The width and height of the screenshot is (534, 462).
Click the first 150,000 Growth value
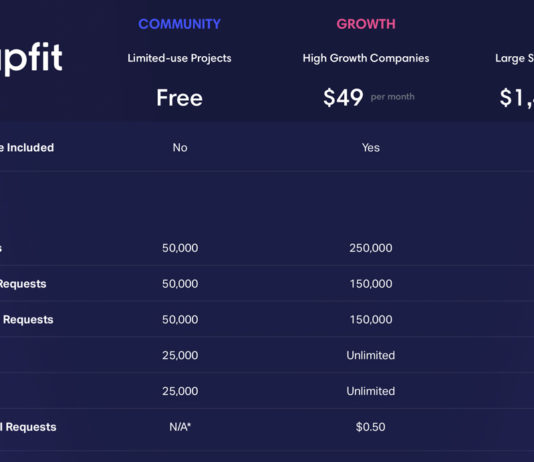[x=371, y=284]
